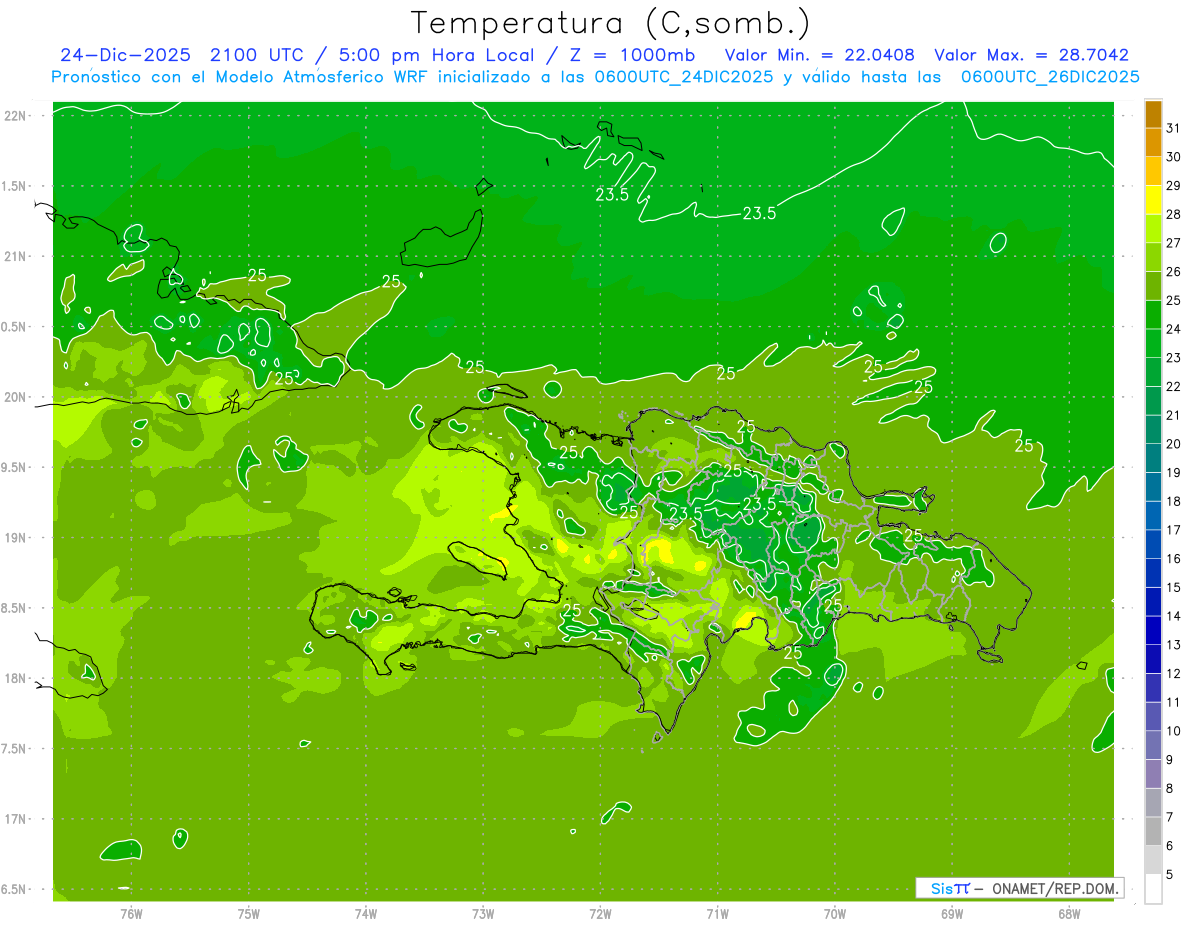This screenshot has width=1200, height=927.
Task: Select the "0600UTC_26DIC2025" valid-until time
Action: [x=1050, y=76]
